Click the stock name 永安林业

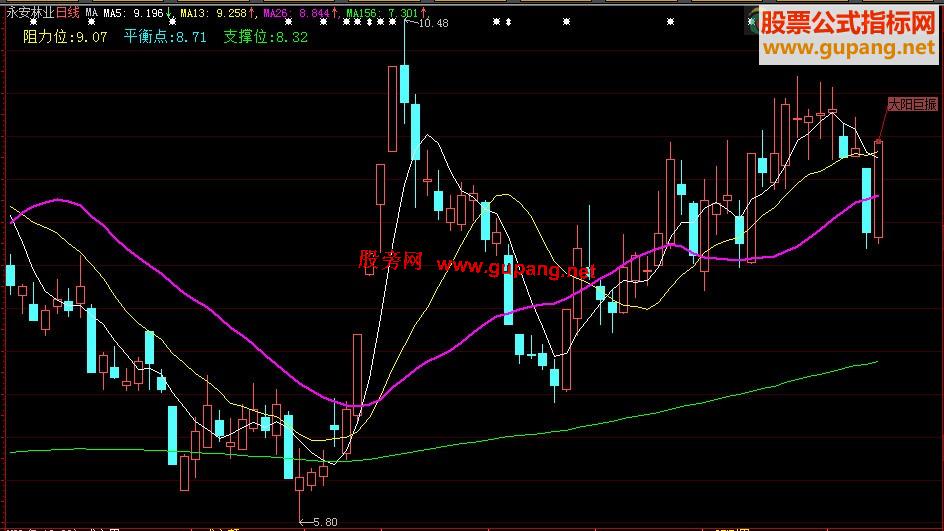[x=31, y=13]
